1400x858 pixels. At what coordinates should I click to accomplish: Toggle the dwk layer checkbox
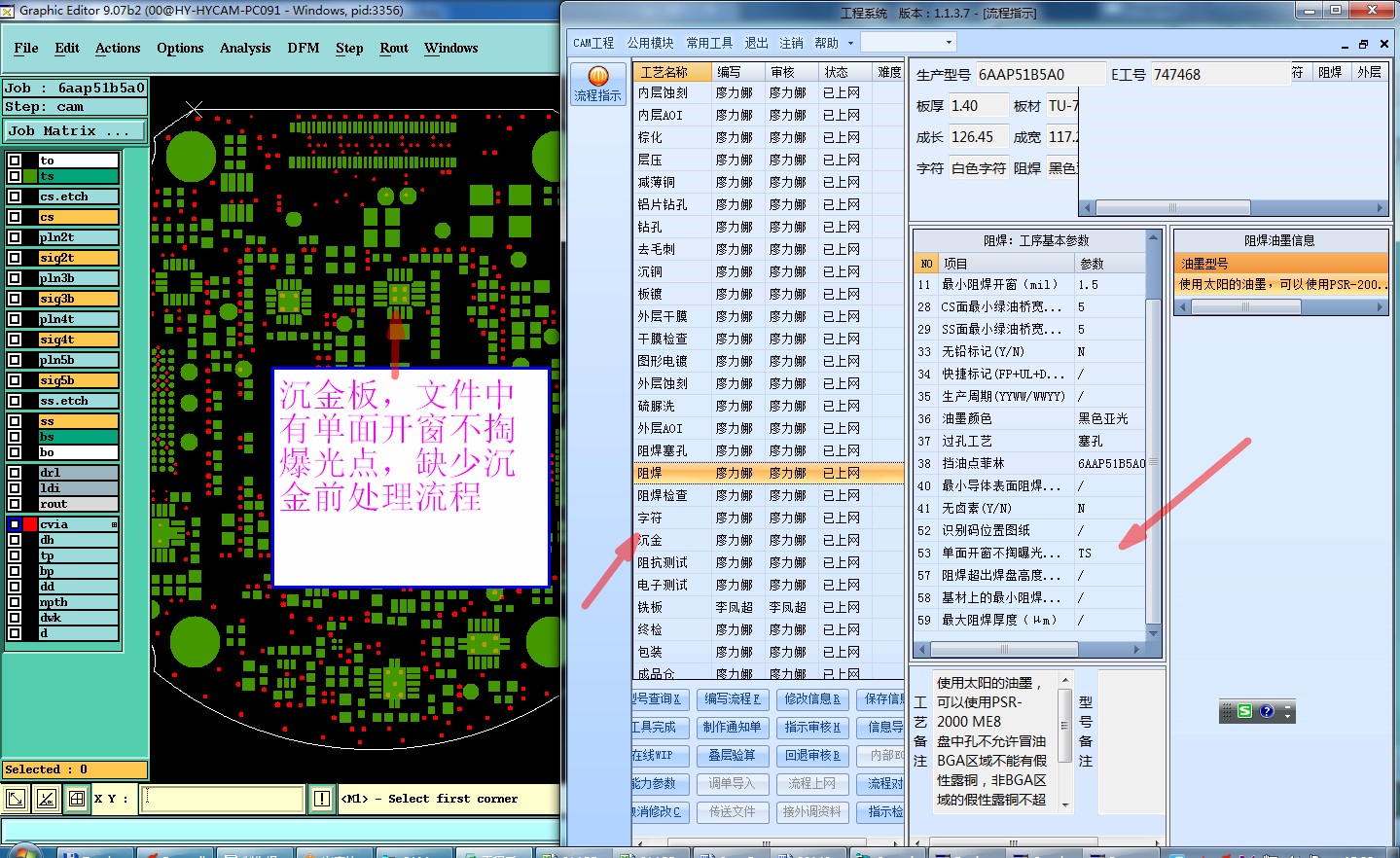pos(15,618)
